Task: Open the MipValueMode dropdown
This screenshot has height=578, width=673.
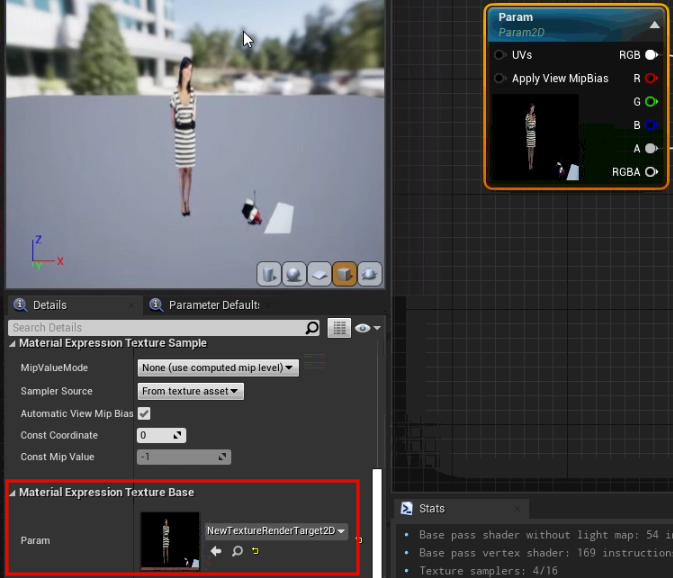Action: (218, 368)
